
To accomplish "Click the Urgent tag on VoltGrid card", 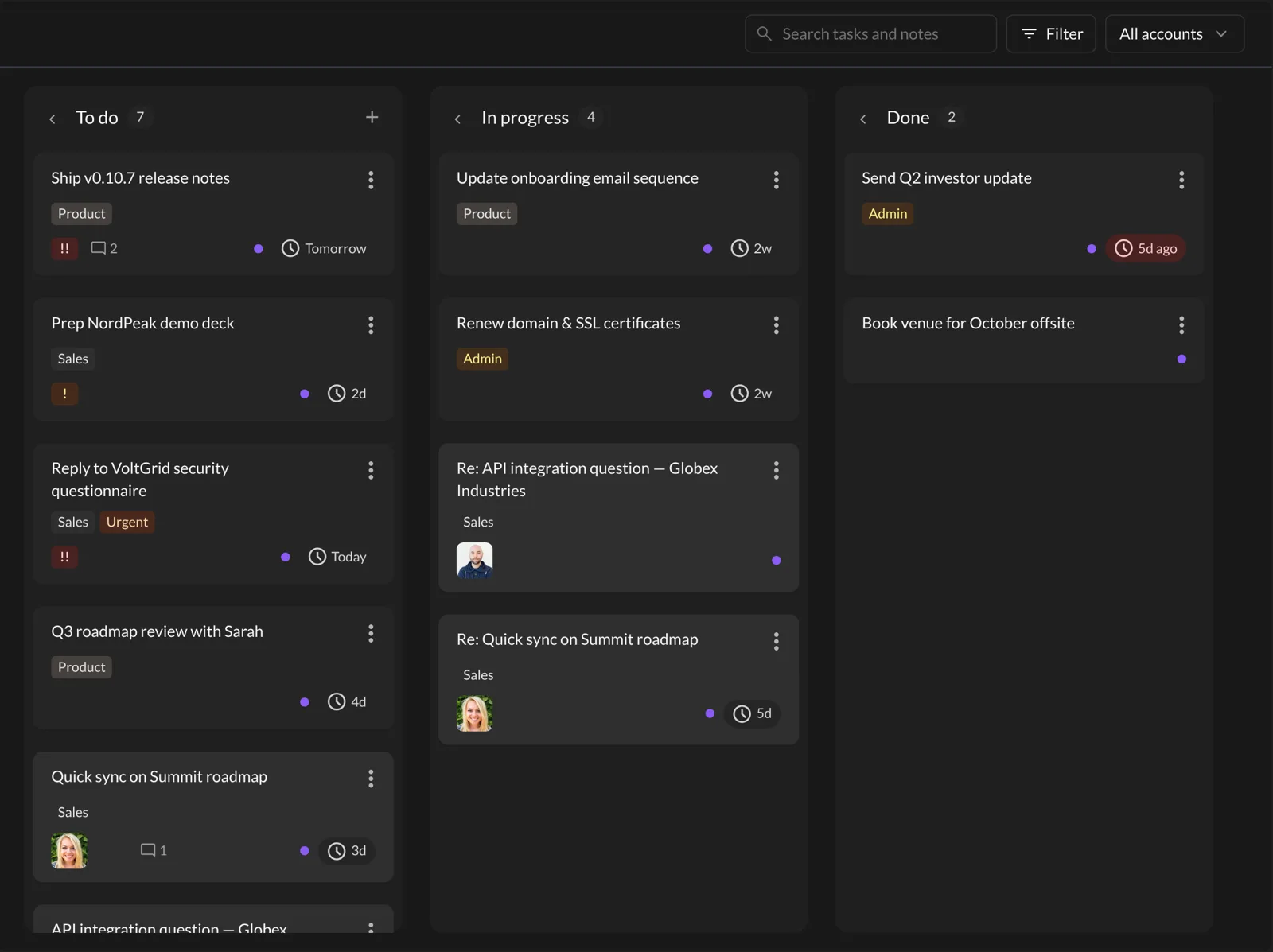I will (127, 522).
